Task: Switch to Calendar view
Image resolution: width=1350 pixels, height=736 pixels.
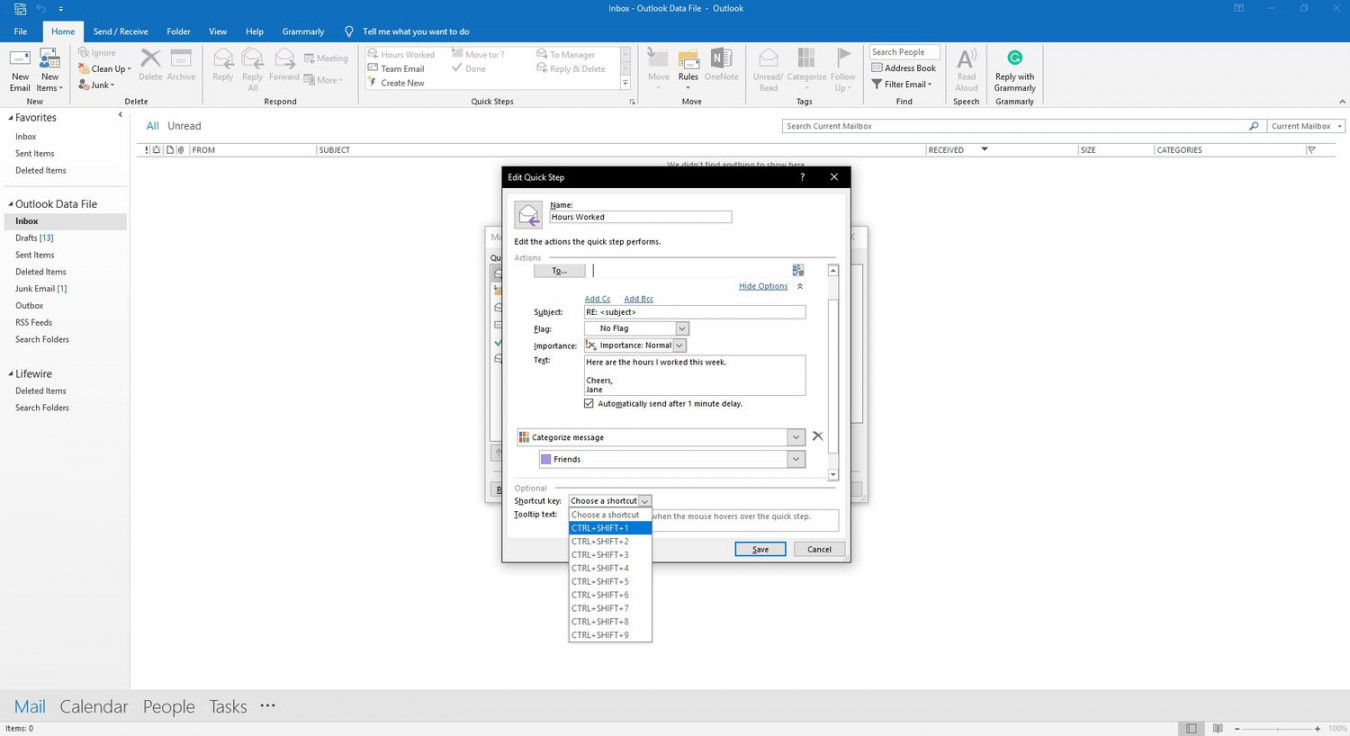Action: [94, 706]
